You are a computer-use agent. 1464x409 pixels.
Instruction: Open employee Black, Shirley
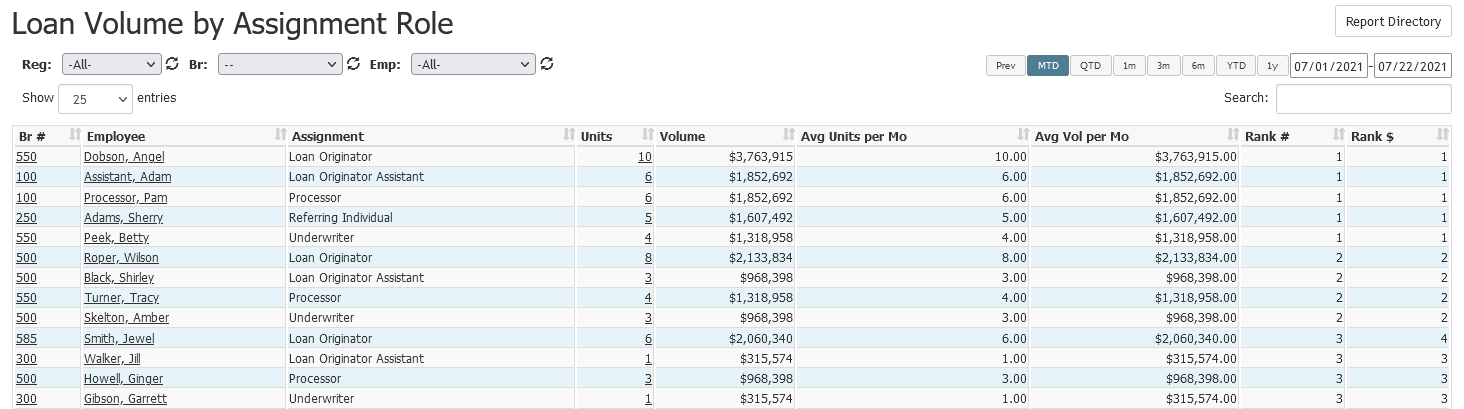point(119,277)
